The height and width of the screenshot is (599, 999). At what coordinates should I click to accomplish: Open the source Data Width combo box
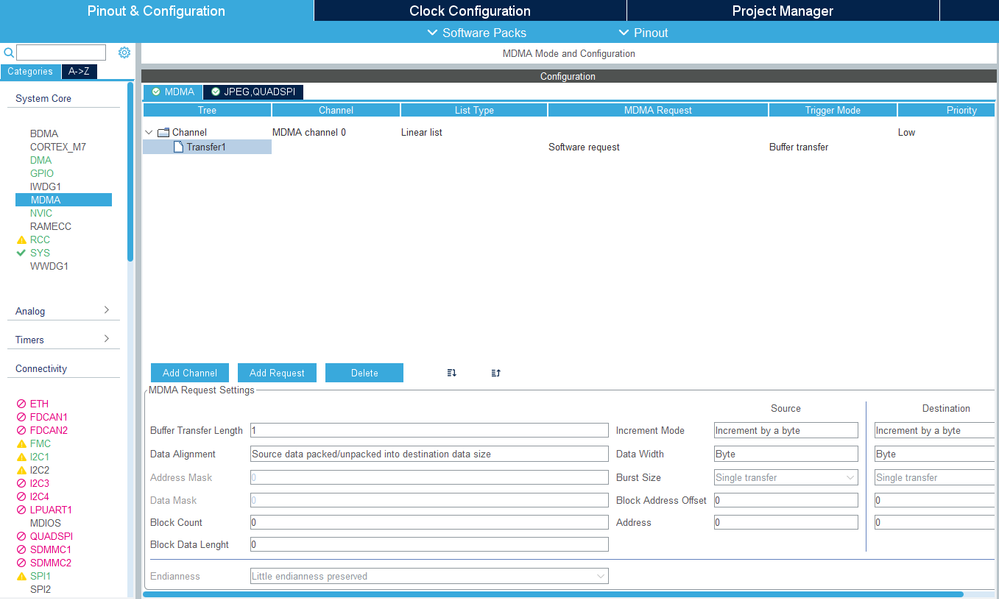click(786, 454)
